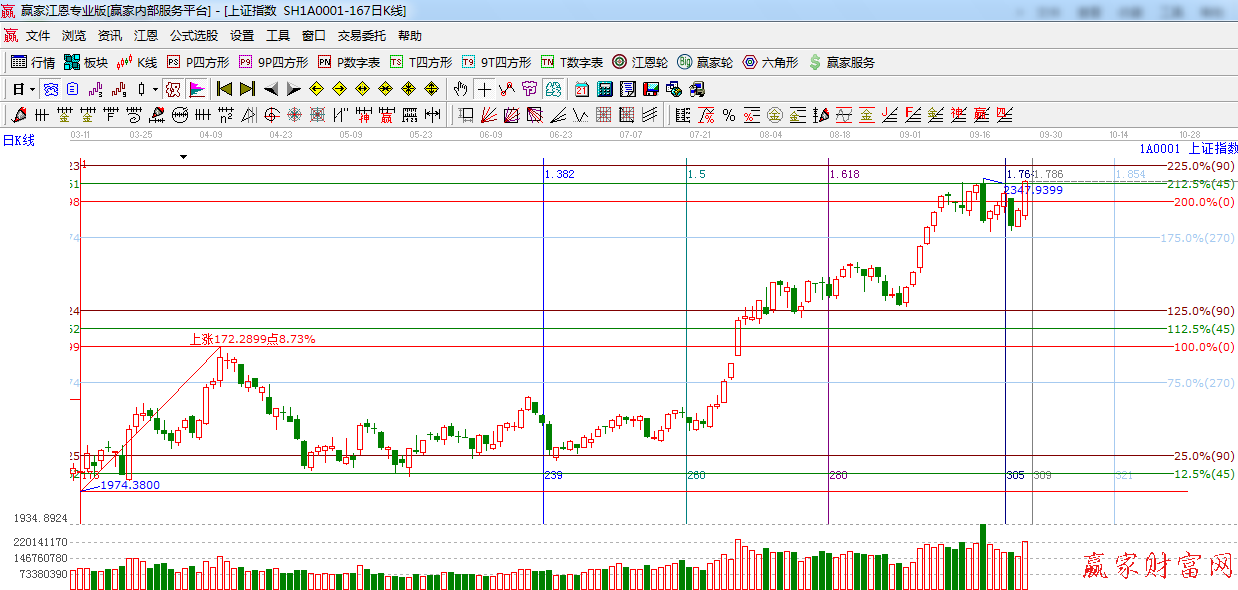This screenshot has height=590, width=1238.
Task: Toggle the highlighted flag chart button
Action: (x=197, y=89)
